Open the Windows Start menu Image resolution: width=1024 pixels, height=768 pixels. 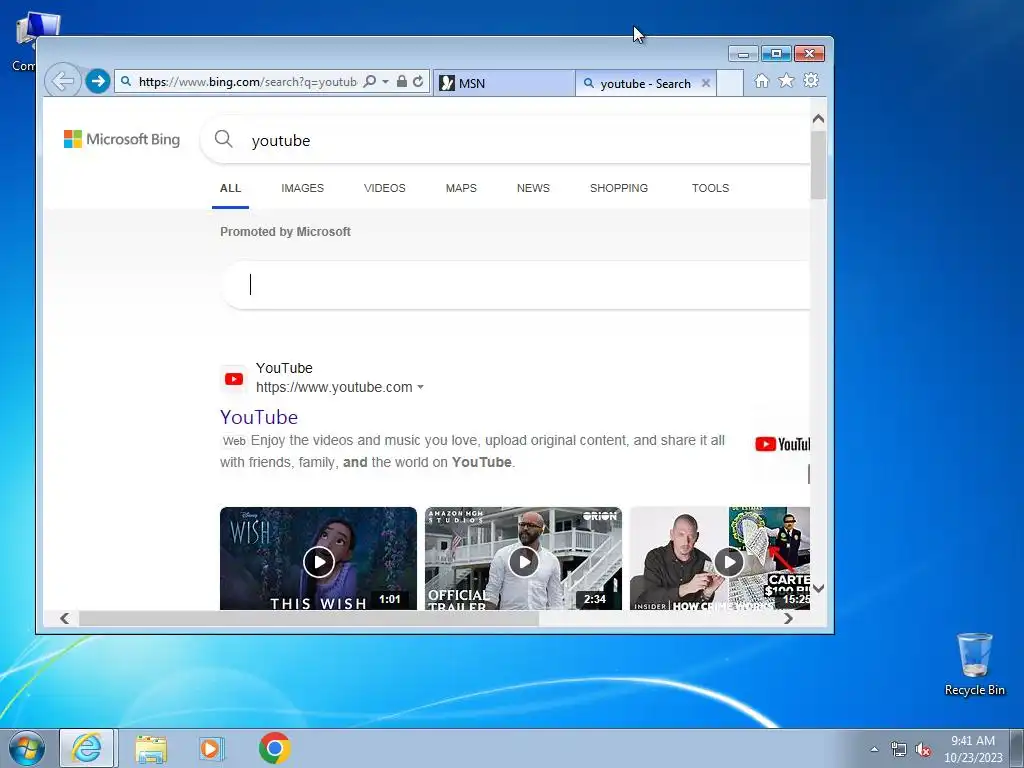tap(26, 748)
